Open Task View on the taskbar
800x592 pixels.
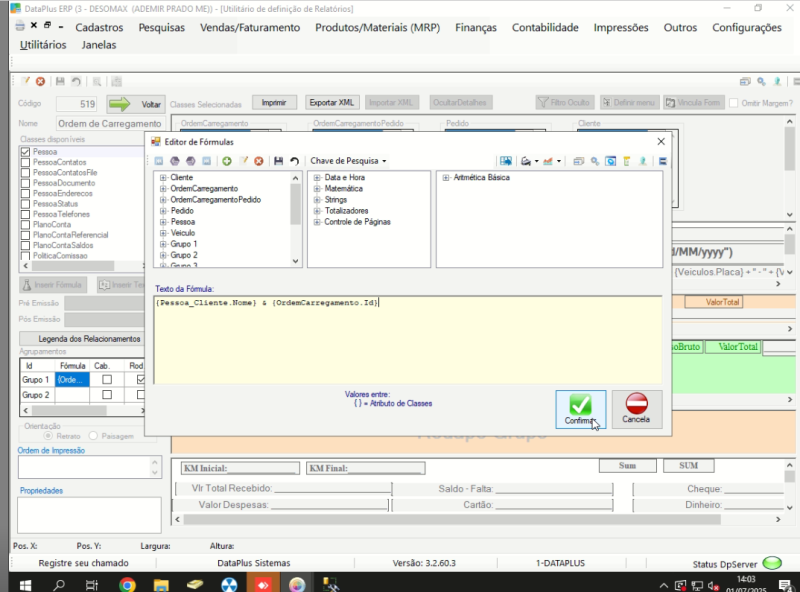(92, 584)
